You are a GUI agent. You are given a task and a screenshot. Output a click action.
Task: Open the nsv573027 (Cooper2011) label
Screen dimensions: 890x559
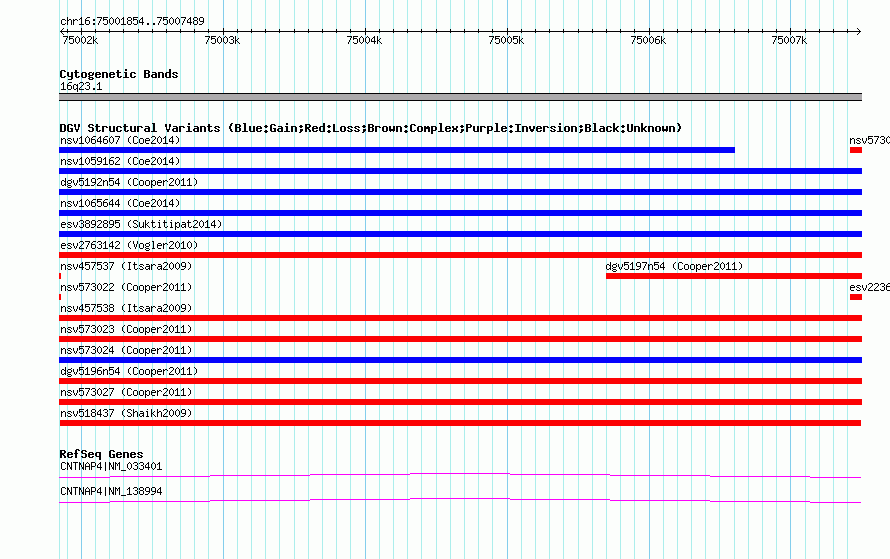tap(126, 392)
